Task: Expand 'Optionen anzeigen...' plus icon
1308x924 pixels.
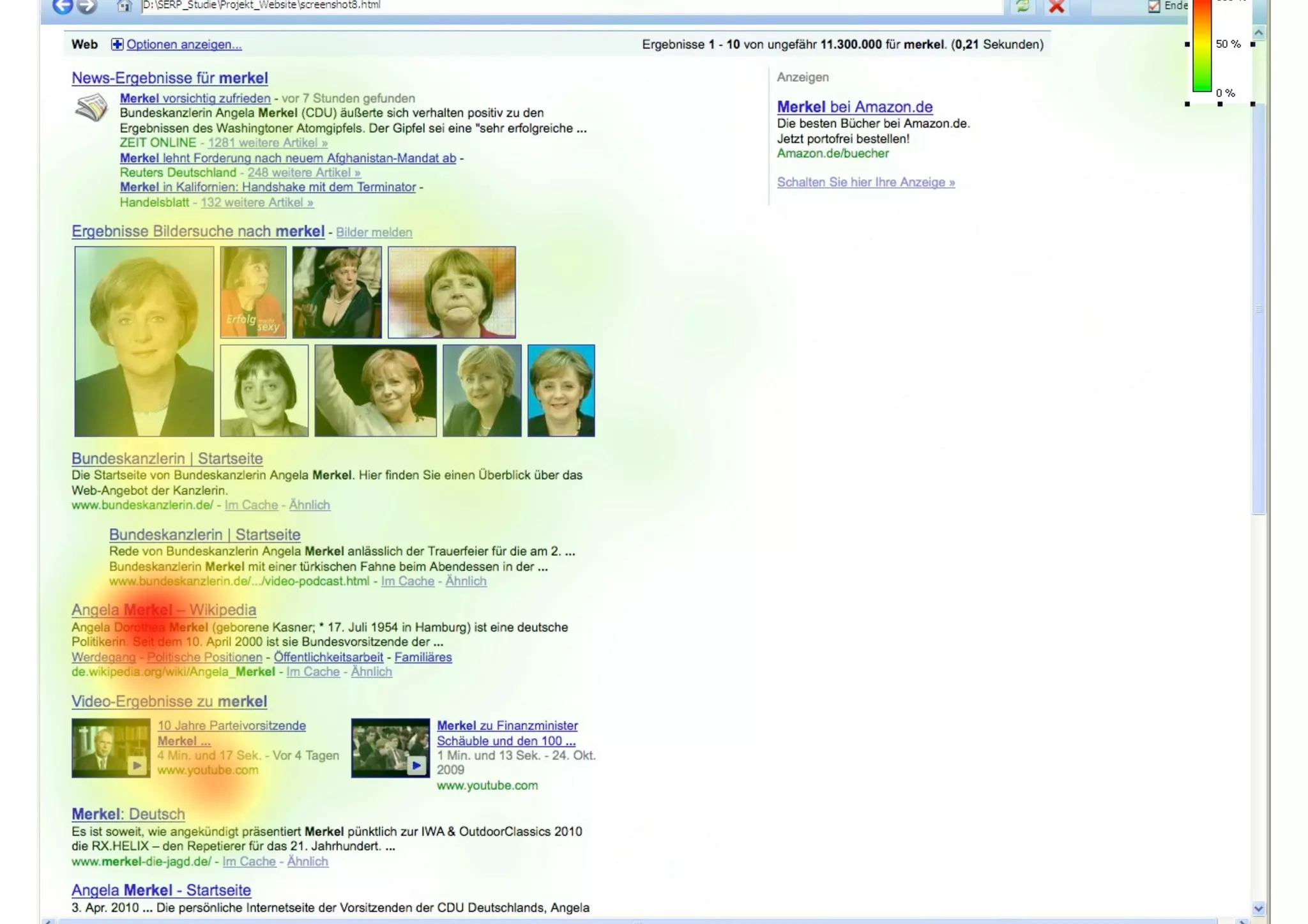Action: (x=117, y=44)
